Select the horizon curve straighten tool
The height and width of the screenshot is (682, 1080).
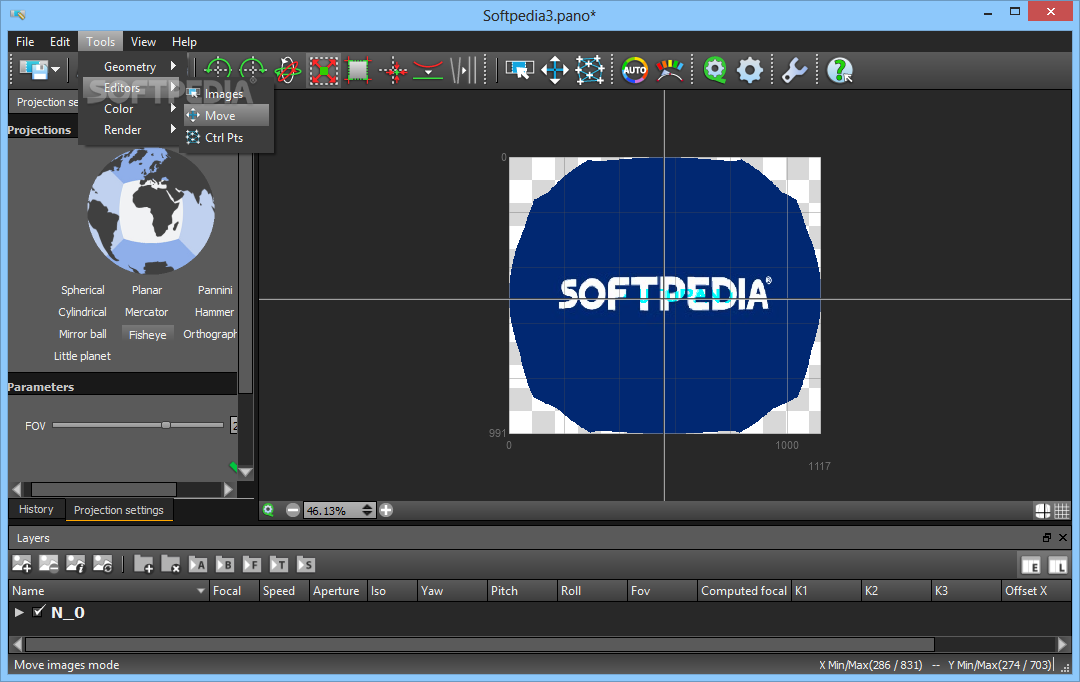coord(428,70)
